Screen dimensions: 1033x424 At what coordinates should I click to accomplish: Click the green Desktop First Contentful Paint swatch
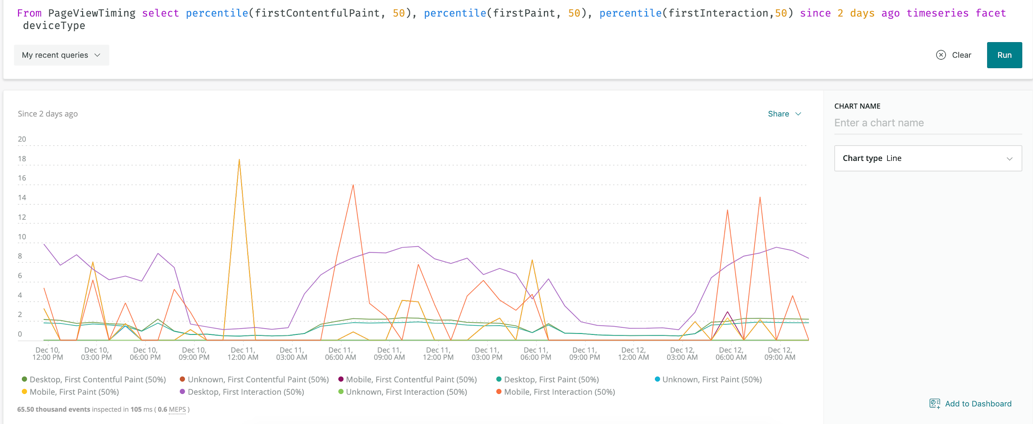[x=25, y=380]
